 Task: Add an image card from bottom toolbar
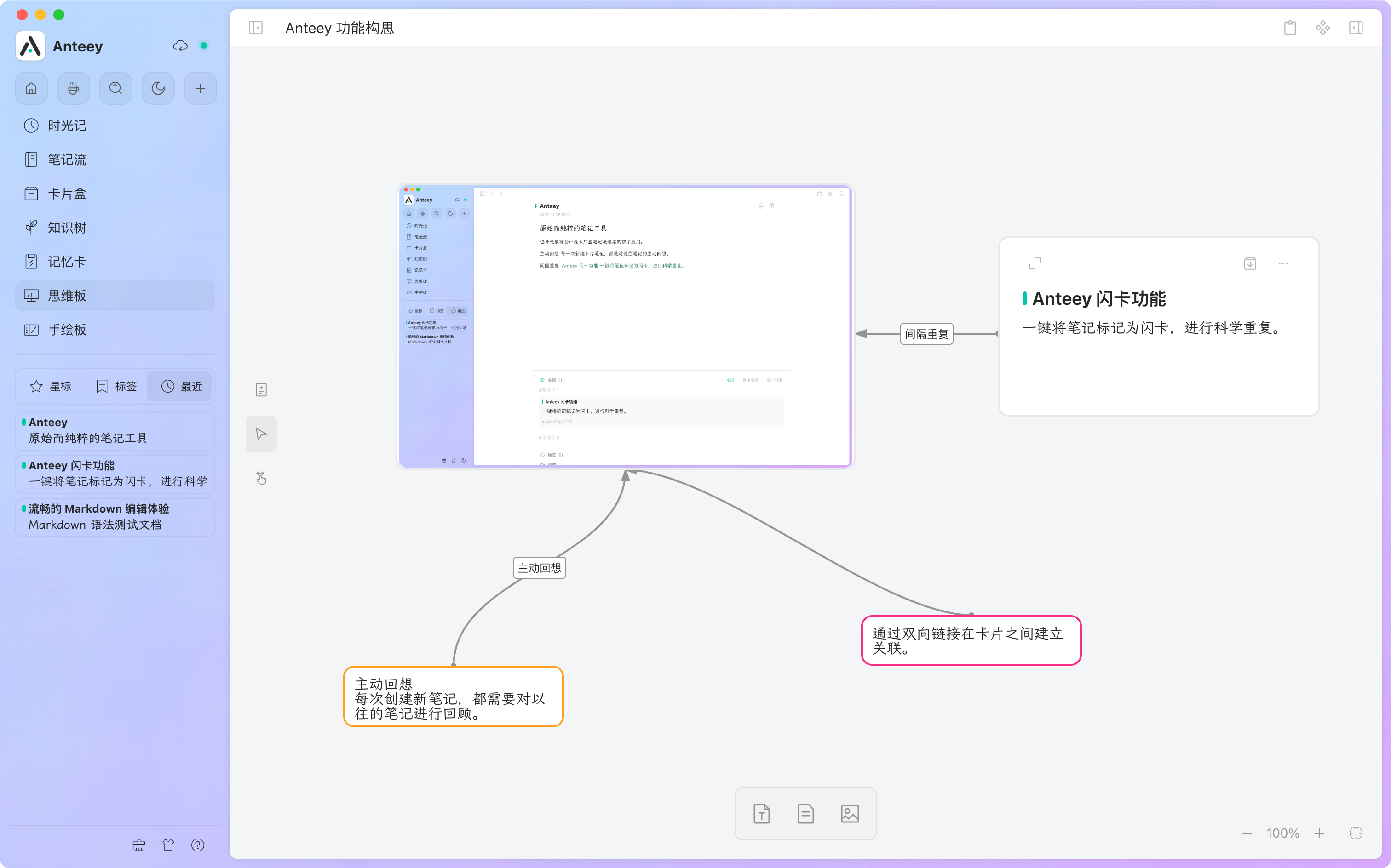tap(850, 813)
